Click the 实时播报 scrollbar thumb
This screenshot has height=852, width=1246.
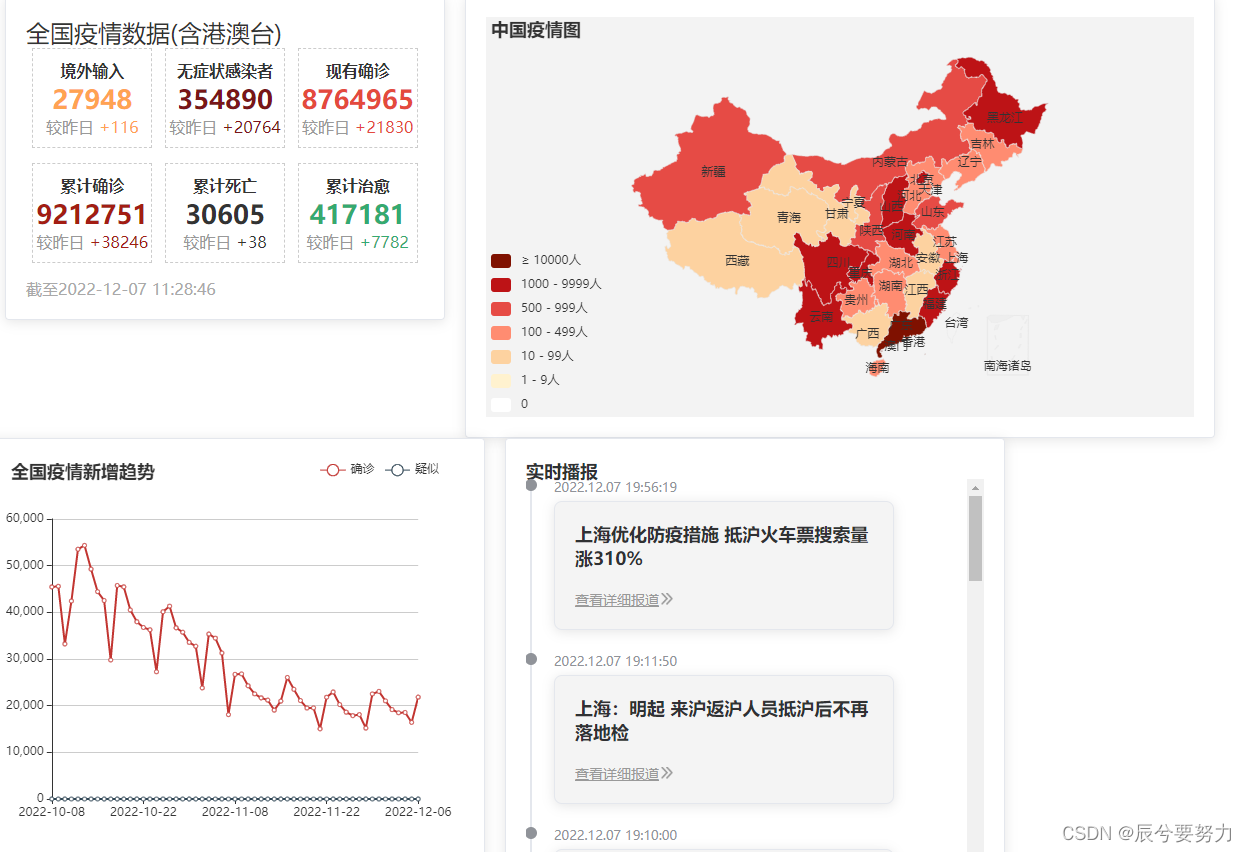(x=976, y=538)
